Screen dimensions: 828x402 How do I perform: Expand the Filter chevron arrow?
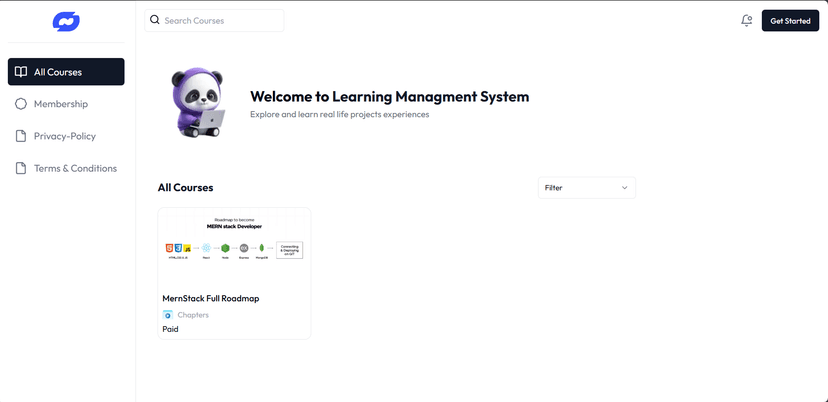(x=625, y=188)
